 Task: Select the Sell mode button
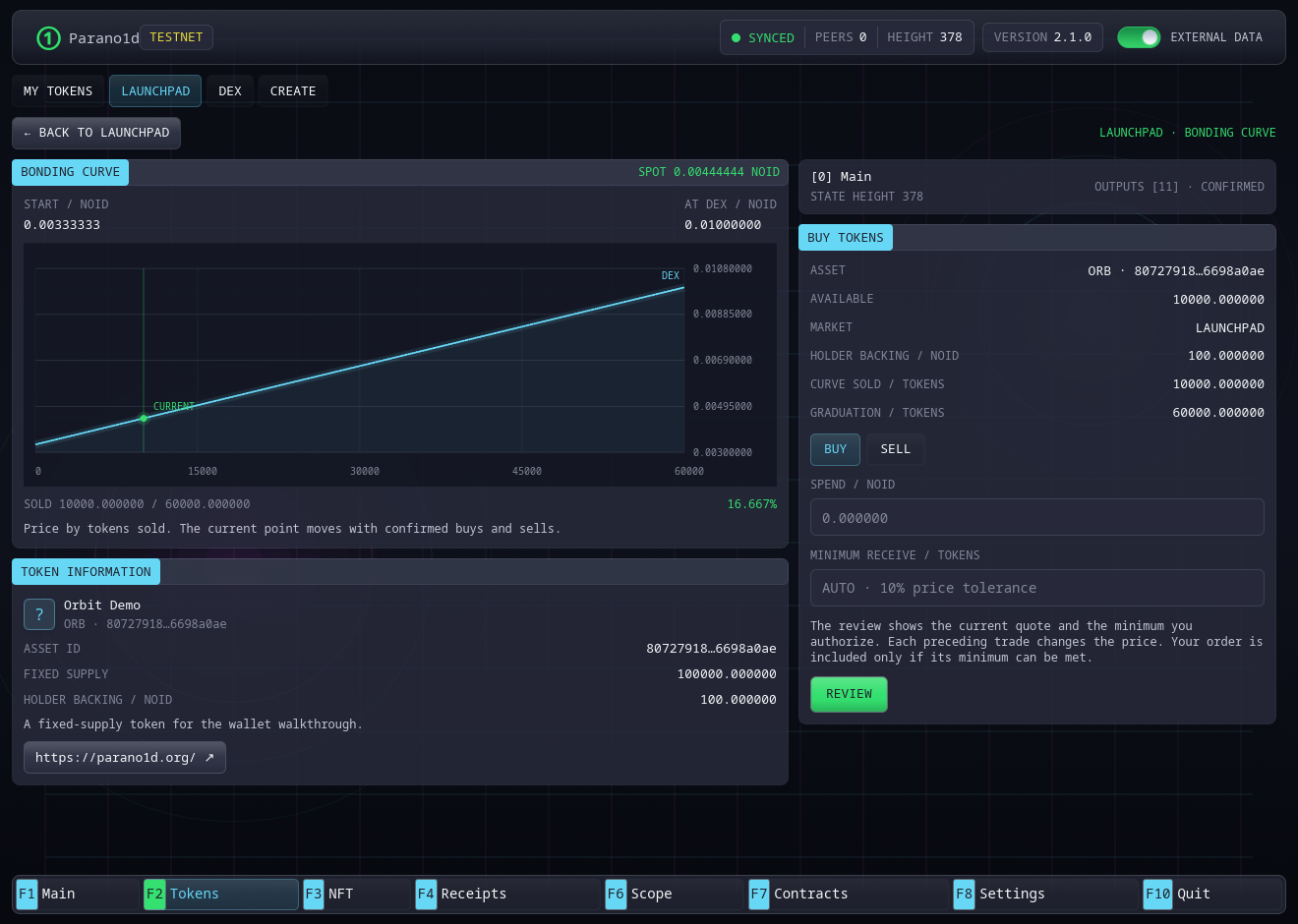pyautogui.click(x=895, y=449)
